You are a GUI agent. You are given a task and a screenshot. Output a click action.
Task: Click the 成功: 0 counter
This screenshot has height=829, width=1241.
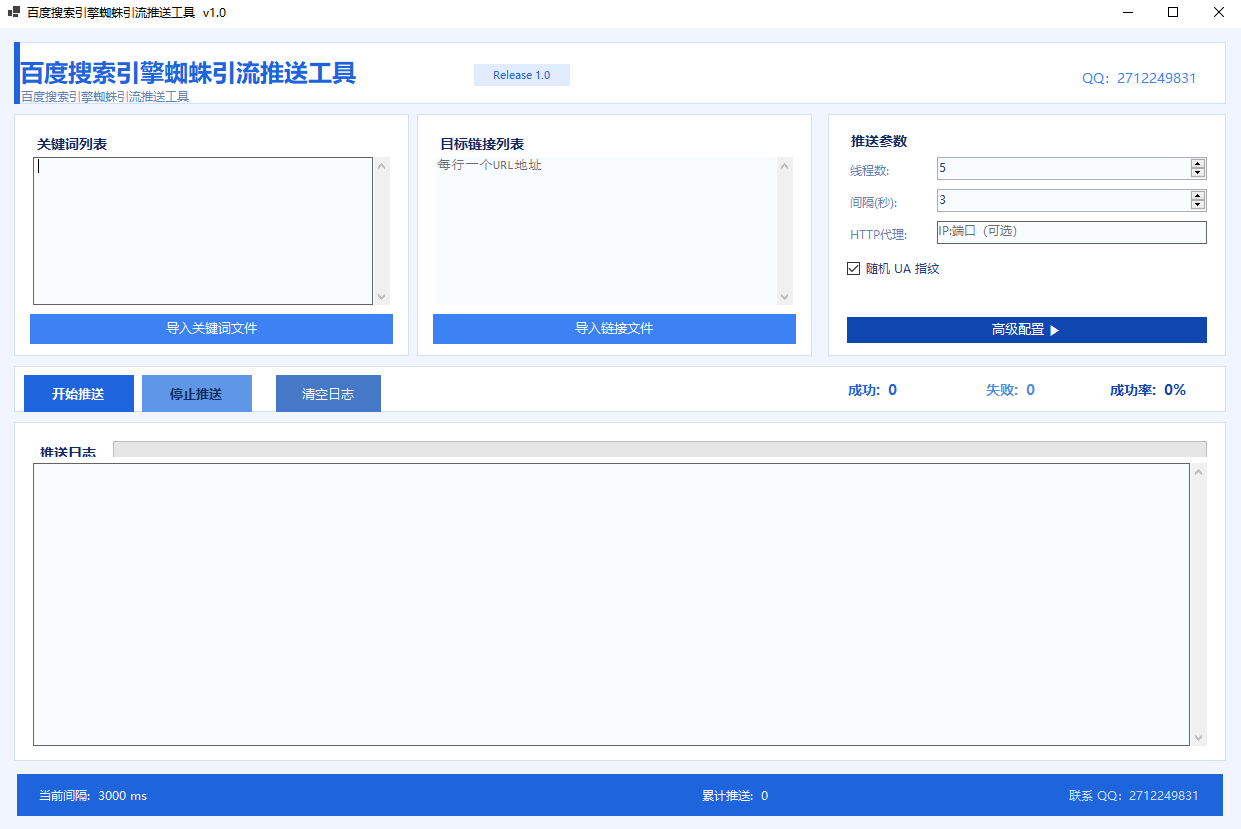(872, 390)
